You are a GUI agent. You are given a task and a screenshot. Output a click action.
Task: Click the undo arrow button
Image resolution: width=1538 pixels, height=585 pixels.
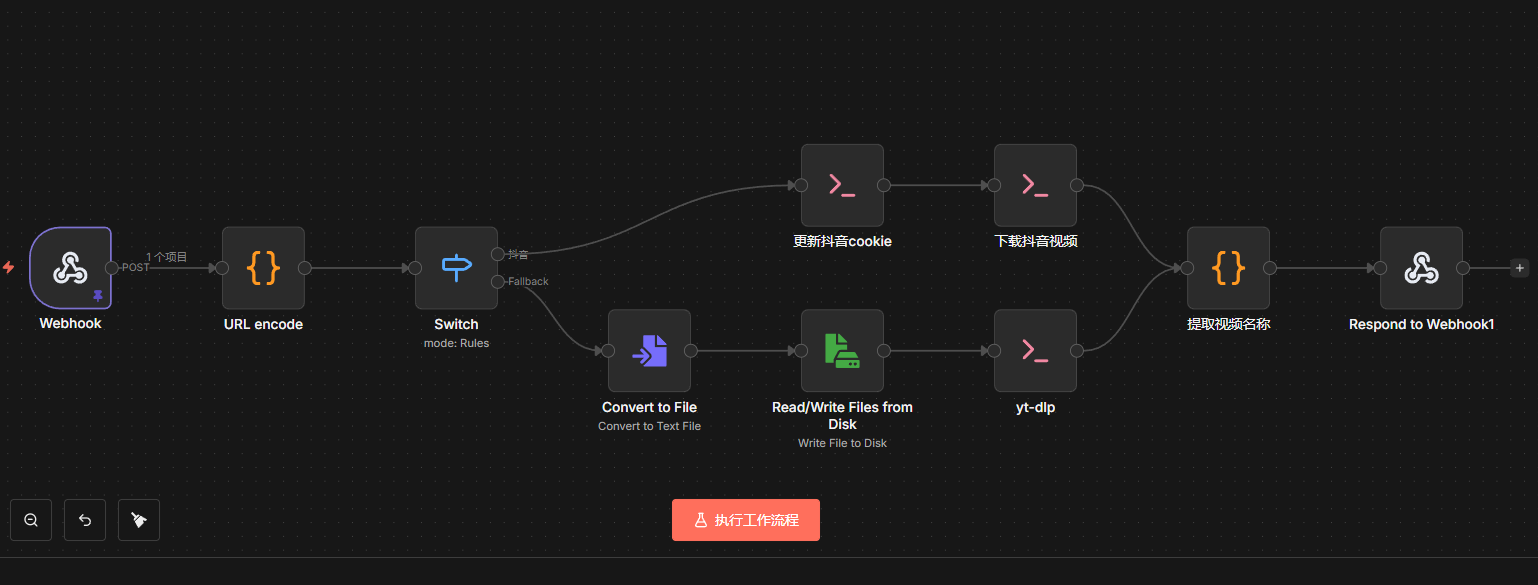click(85, 520)
